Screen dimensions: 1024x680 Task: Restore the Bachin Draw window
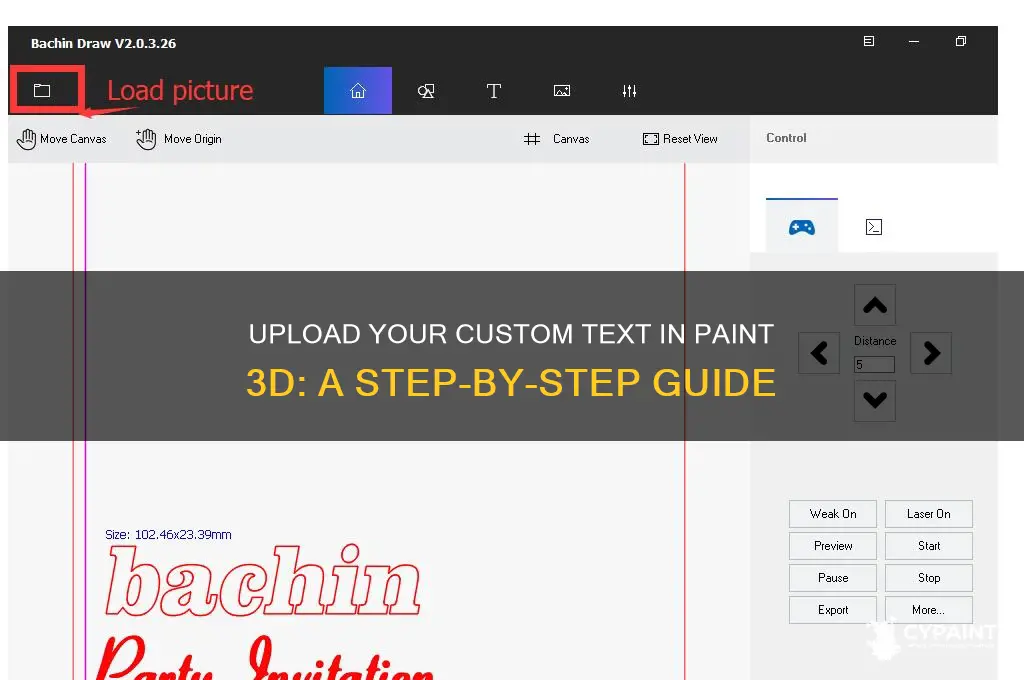[961, 41]
